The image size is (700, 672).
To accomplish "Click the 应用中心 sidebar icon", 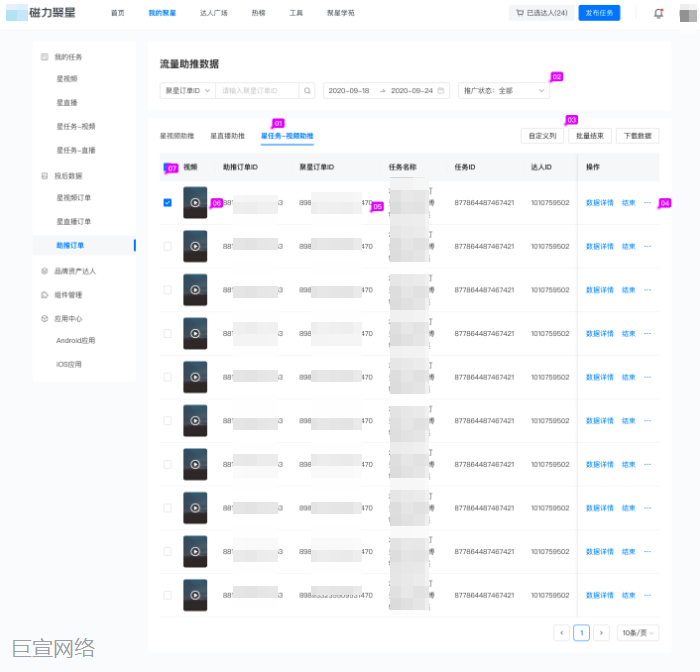I will (44, 318).
